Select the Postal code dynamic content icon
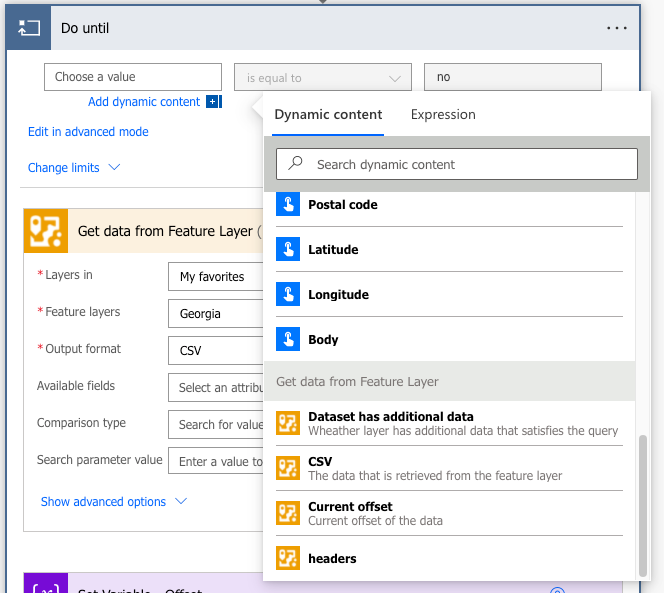The width and height of the screenshot is (664, 593). point(288,205)
